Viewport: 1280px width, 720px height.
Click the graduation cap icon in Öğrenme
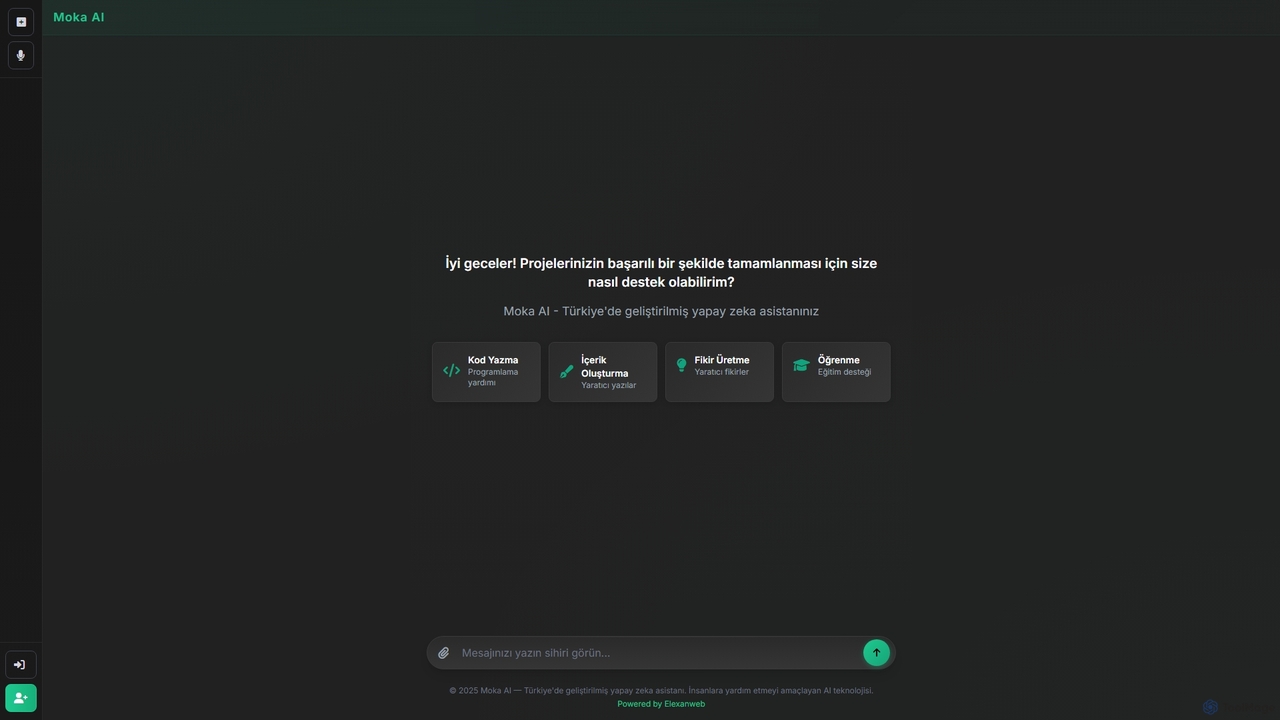point(801,365)
